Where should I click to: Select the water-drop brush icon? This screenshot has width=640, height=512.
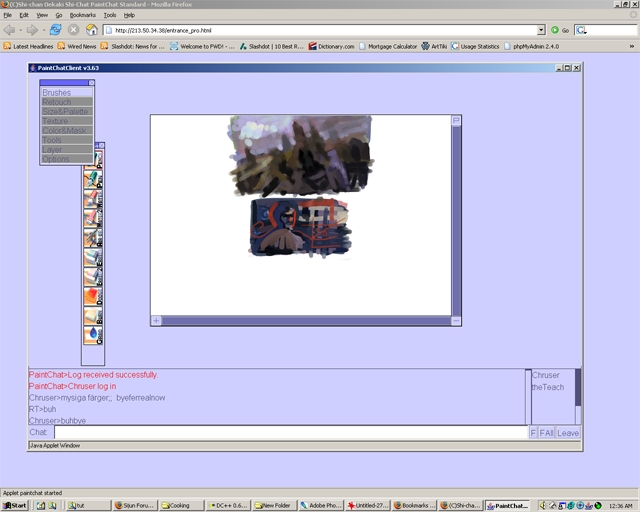tap(93, 335)
